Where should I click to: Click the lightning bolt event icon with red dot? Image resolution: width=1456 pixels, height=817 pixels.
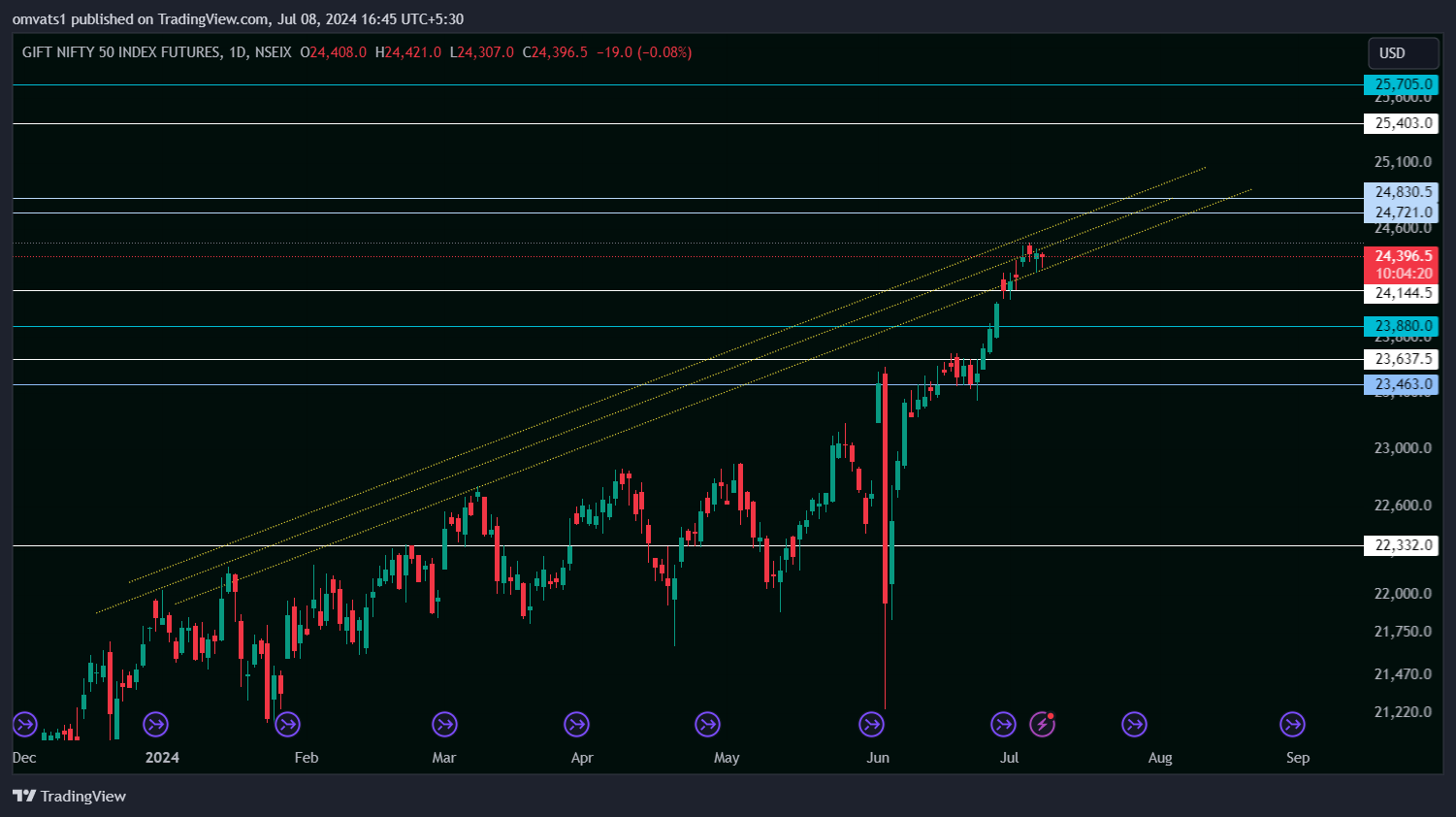pyautogui.click(x=1043, y=724)
